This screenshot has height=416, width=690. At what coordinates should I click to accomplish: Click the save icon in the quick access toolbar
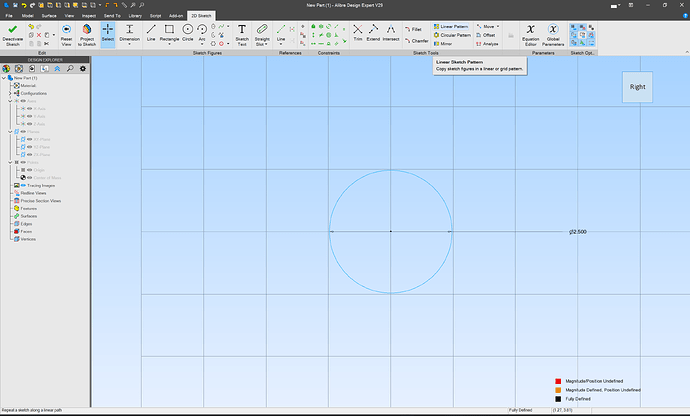coord(15,5)
